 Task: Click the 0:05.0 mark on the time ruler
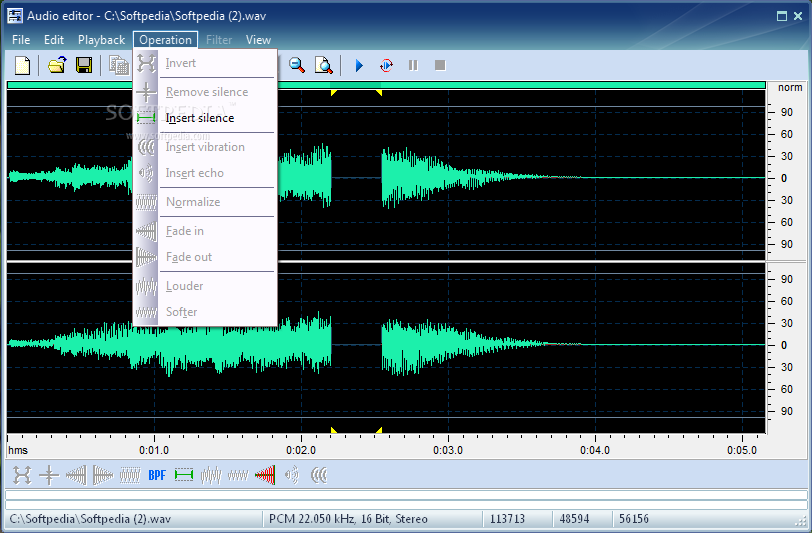pos(742,450)
